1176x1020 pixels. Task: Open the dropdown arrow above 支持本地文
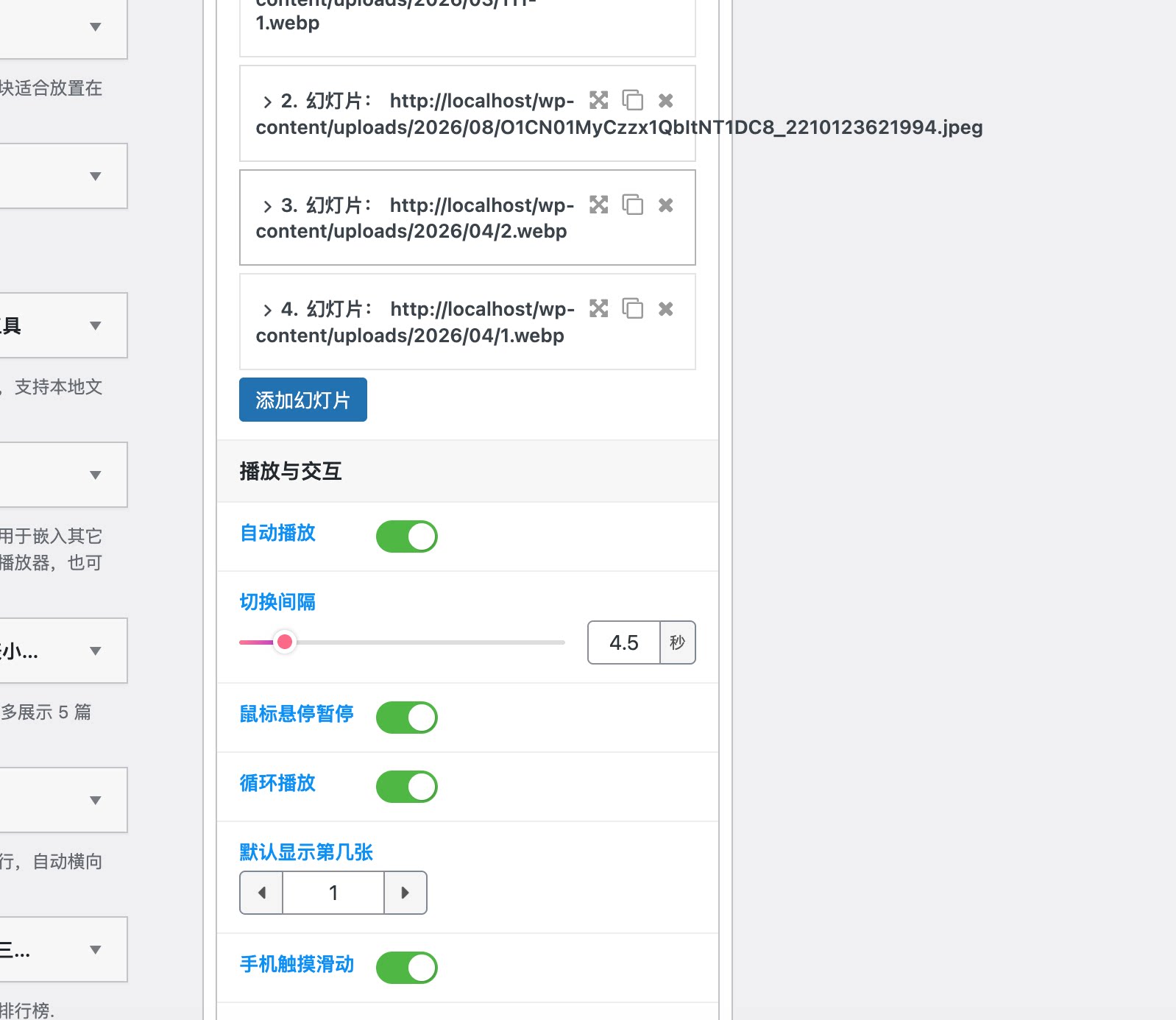pyautogui.click(x=95, y=326)
